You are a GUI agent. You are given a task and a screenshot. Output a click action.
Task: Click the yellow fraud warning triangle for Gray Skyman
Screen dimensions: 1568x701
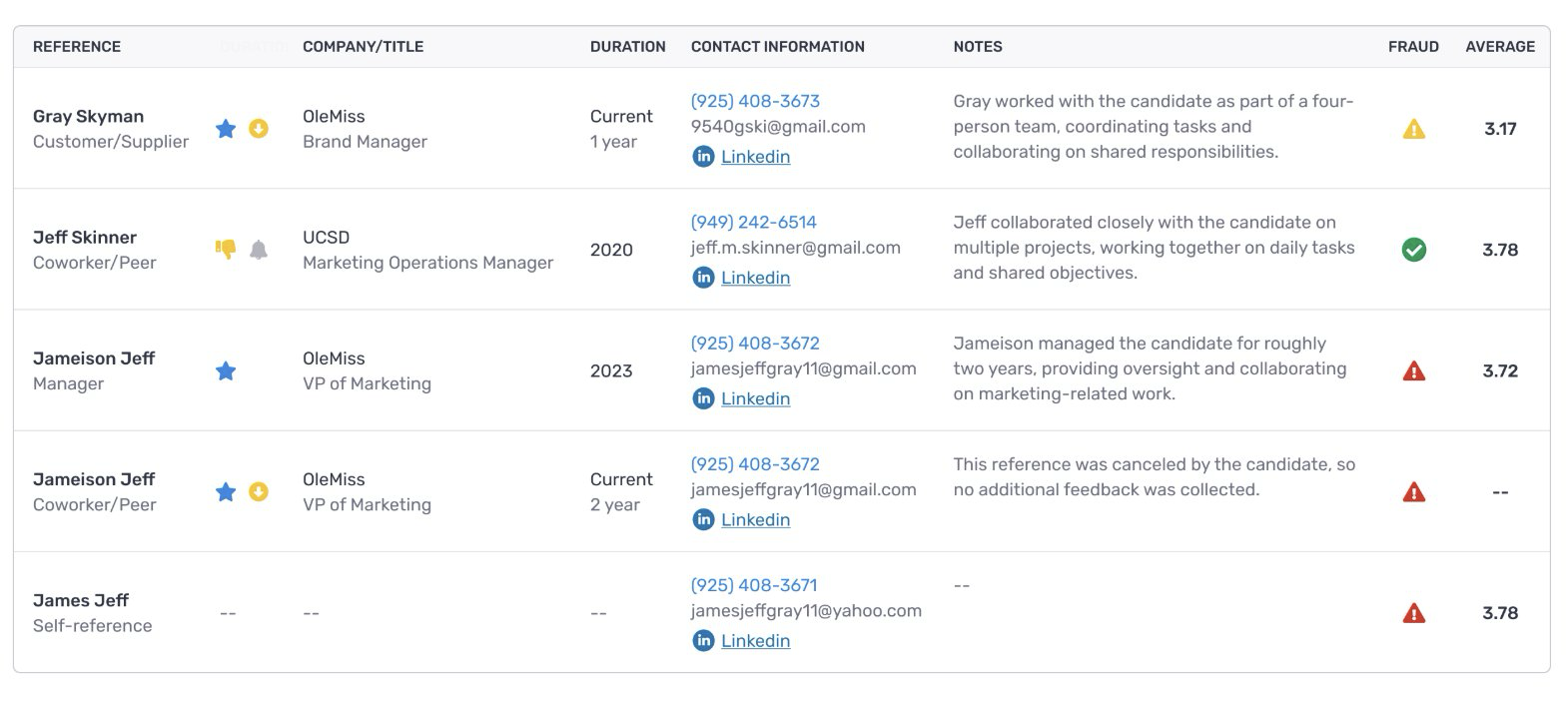point(1413,129)
